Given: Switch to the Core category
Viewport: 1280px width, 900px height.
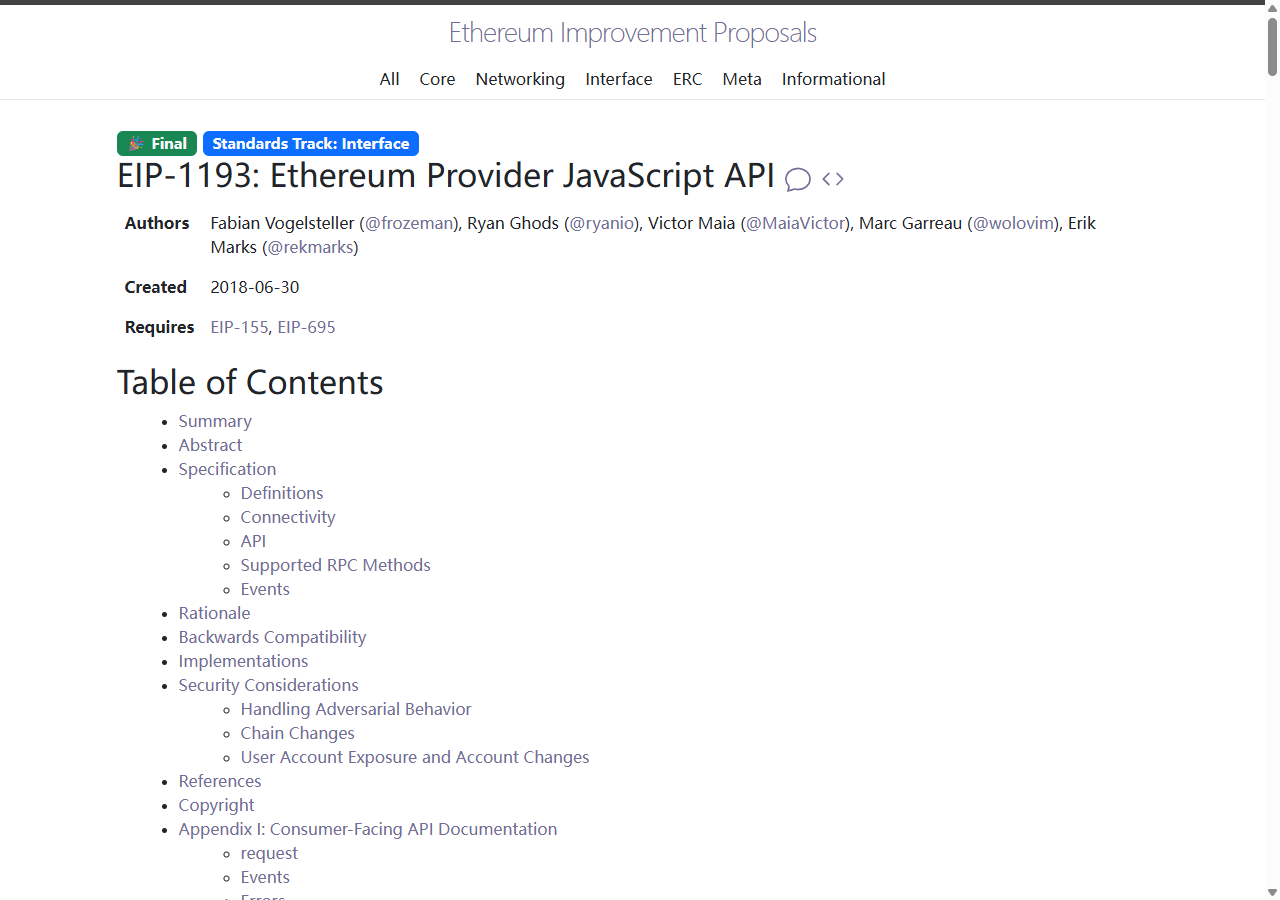Looking at the screenshot, I should tap(437, 79).
